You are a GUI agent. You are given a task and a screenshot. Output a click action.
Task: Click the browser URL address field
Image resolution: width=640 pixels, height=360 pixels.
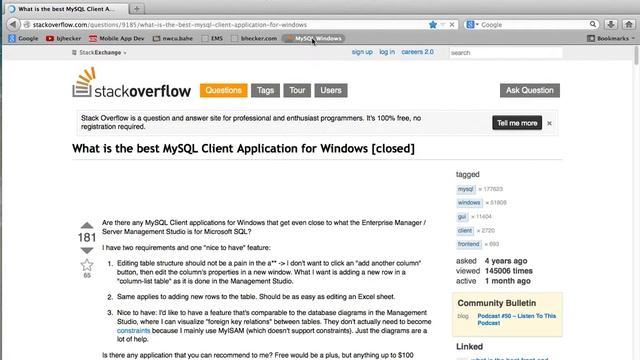229,25
